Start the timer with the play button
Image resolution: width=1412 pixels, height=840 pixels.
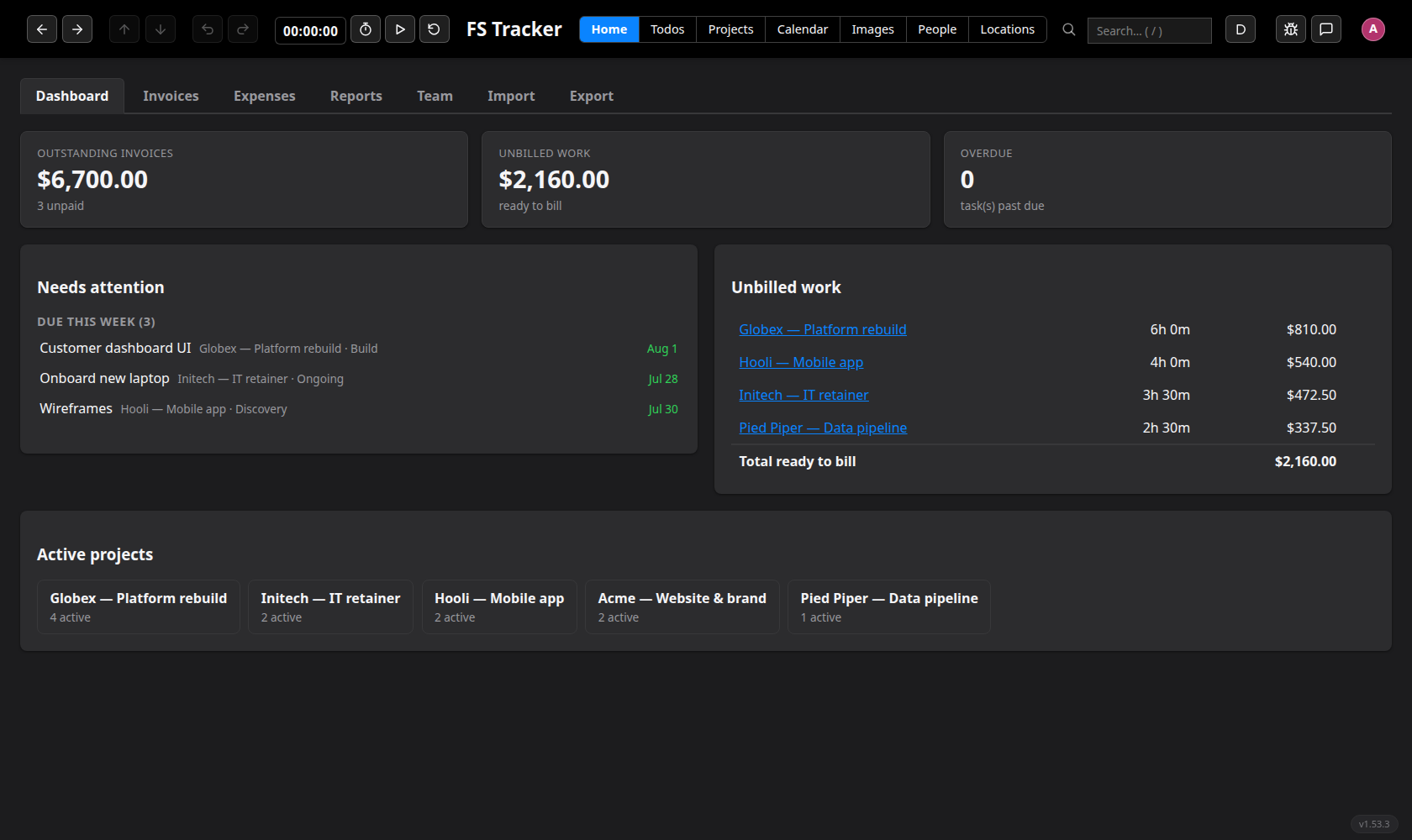click(x=400, y=29)
